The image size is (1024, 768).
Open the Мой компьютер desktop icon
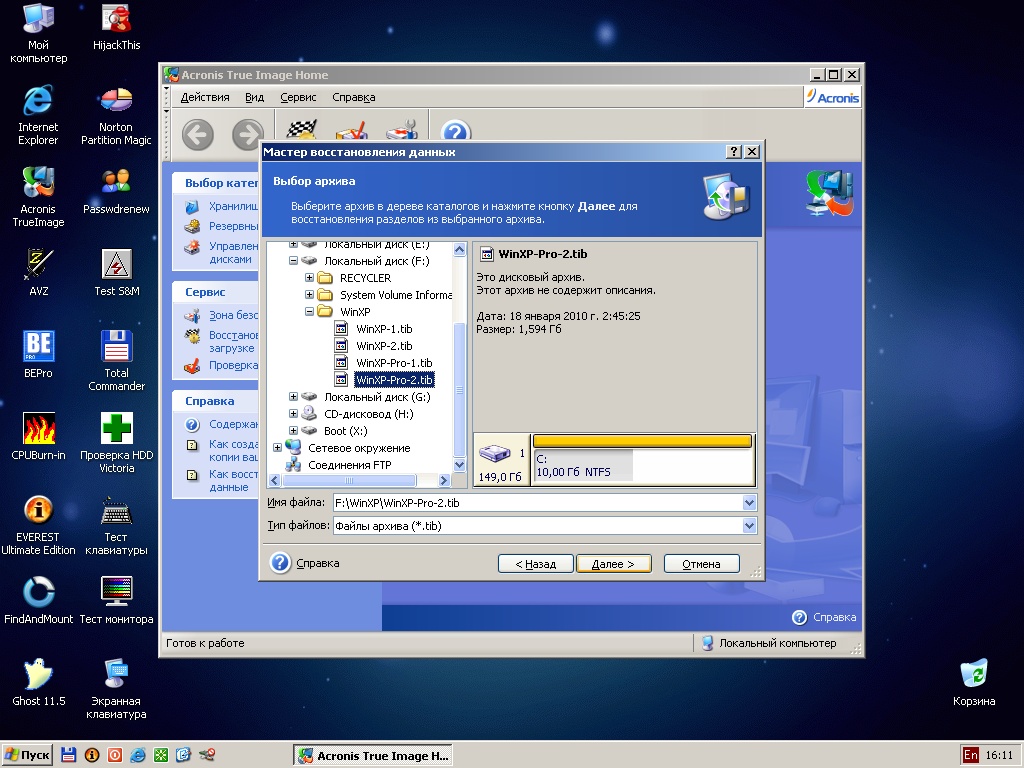pos(38,33)
